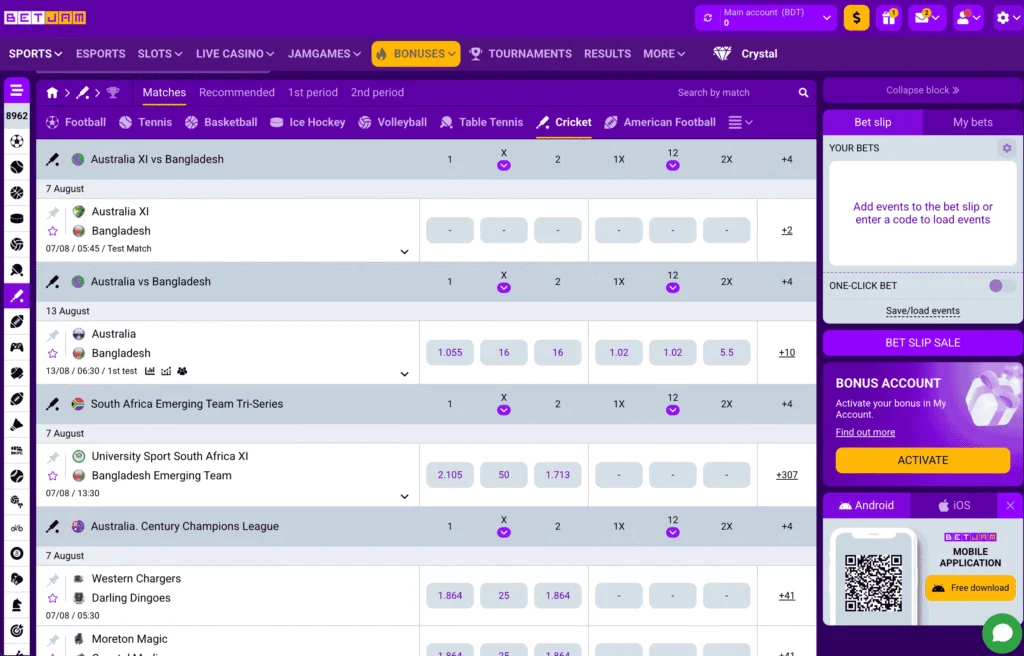Open statistics chart icon for Australia match

click(150, 371)
